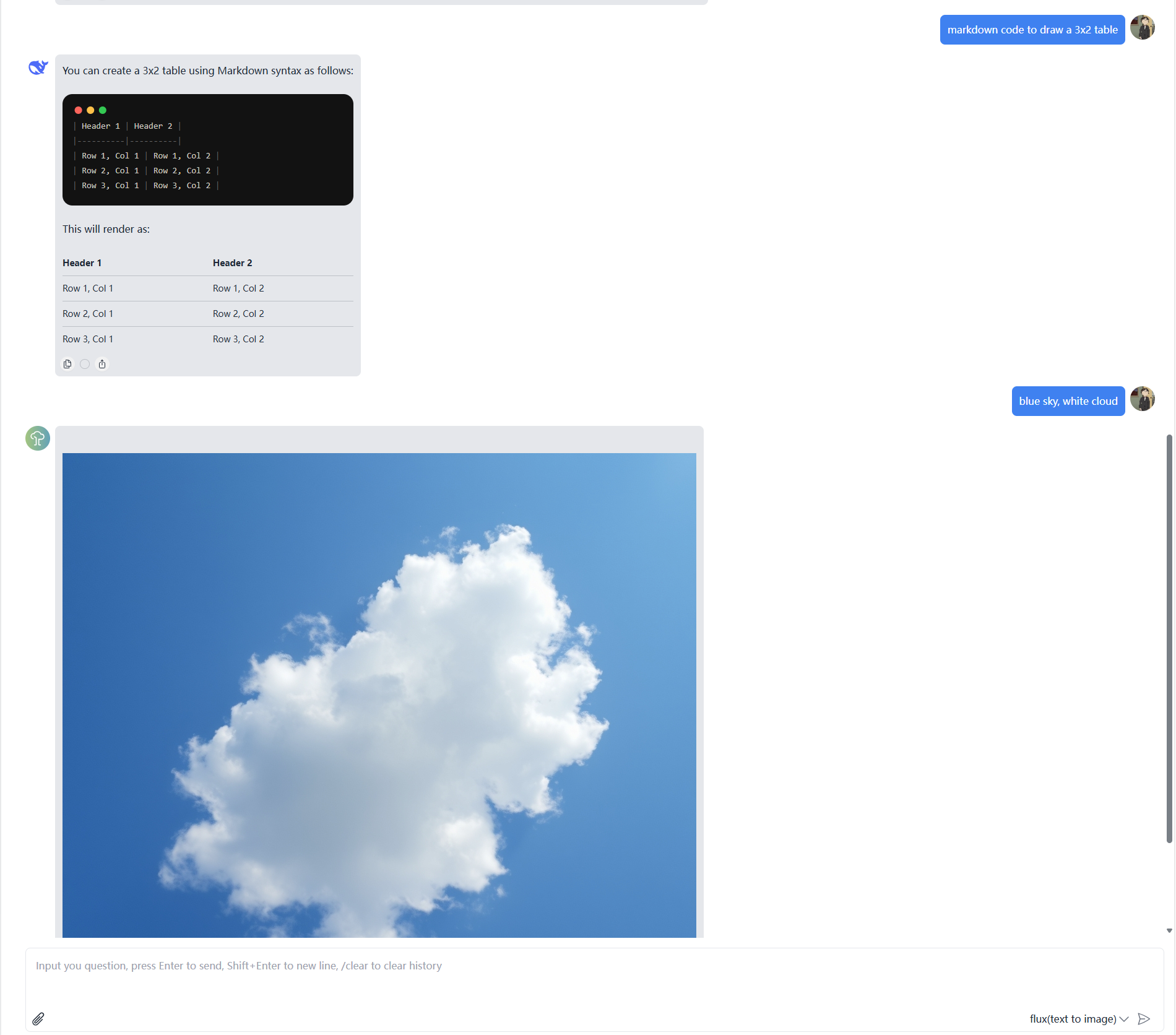1176x1035 pixels.
Task: Click the red dot on the code window
Action: coord(78,110)
